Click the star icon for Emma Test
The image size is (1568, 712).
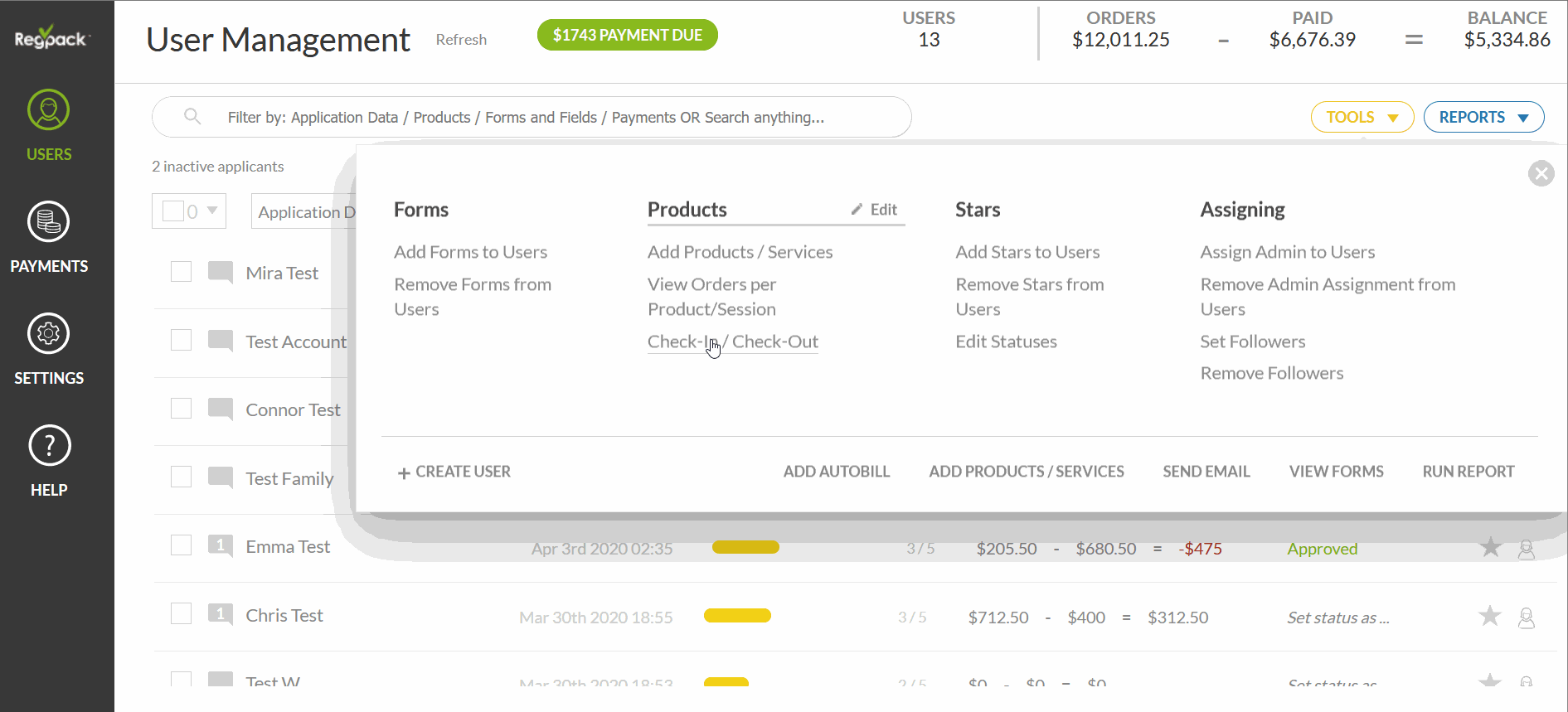click(1490, 548)
